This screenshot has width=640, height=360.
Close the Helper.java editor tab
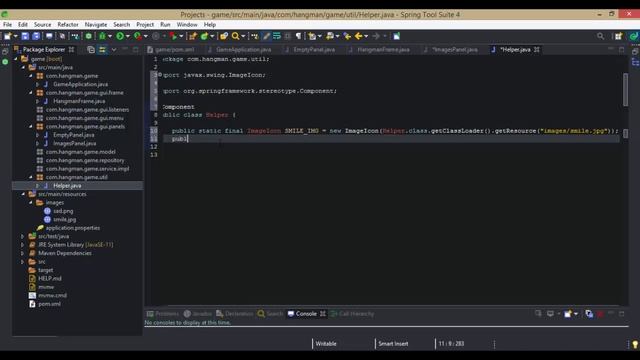point(537,49)
